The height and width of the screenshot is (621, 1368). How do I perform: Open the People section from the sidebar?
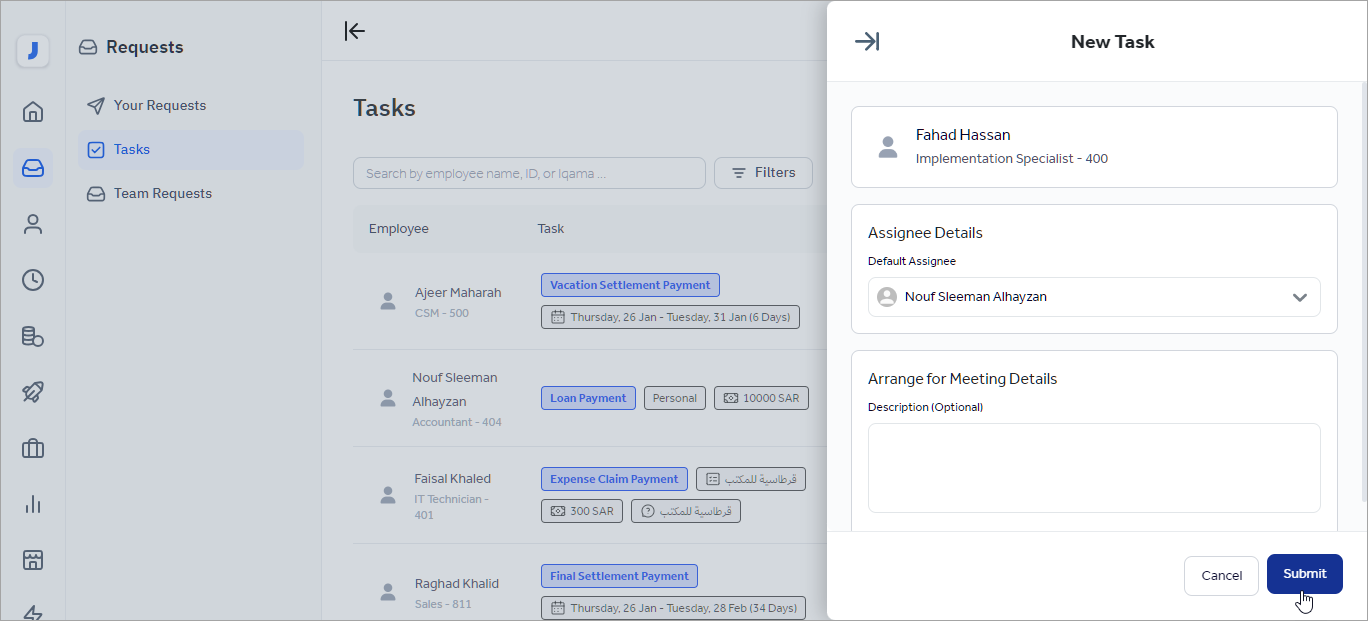click(x=33, y=223)
